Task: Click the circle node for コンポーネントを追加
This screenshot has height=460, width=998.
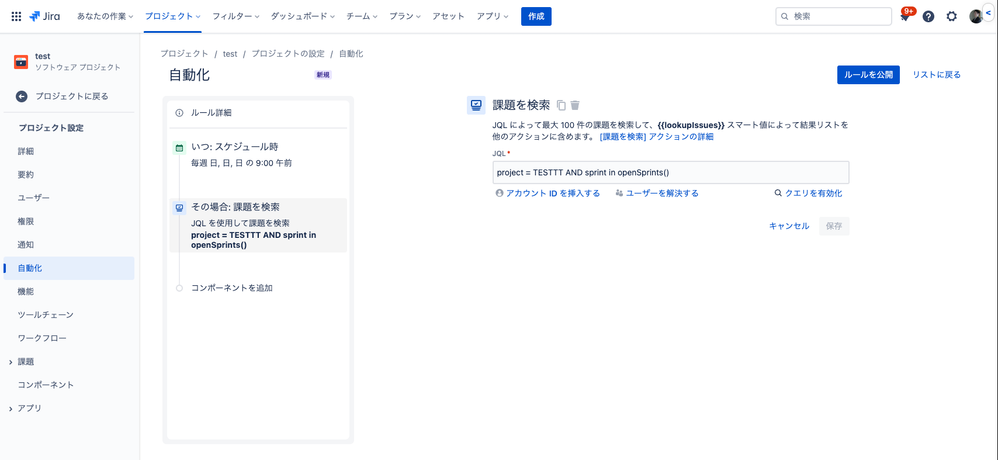Action: point(179,288)
